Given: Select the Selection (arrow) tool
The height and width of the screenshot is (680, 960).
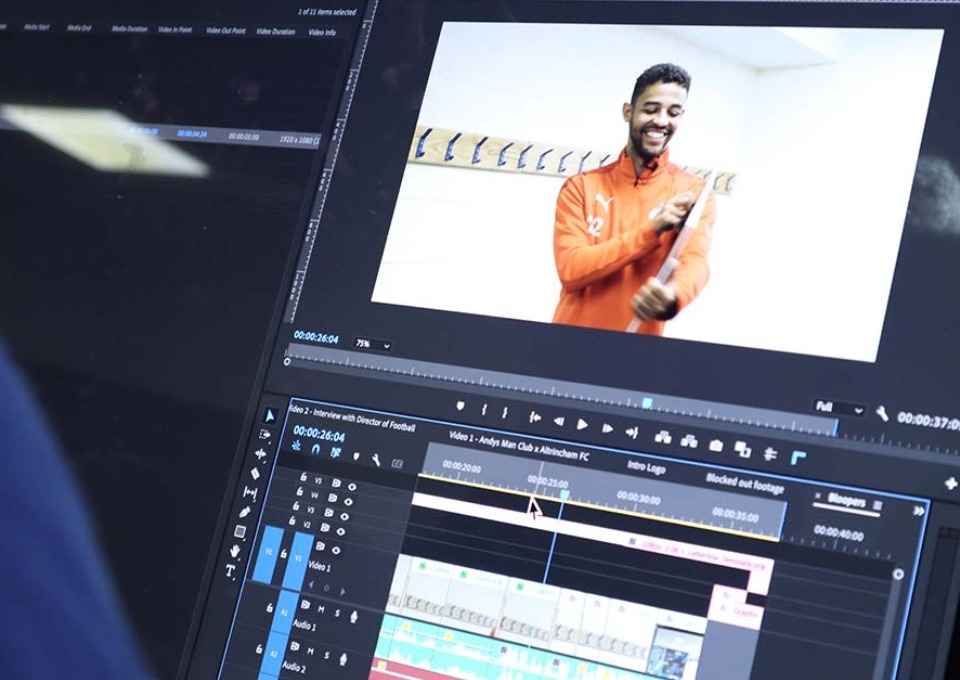Looking at the screenshot, I should click(269, 416).
